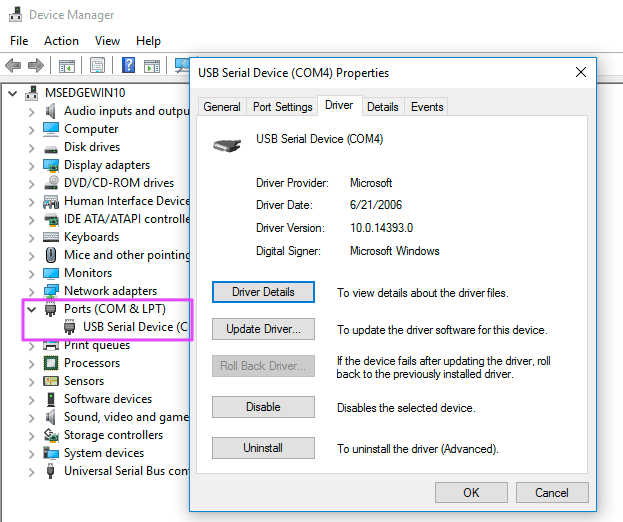Click the System devices icon
This screenshot has height=522, width=623.
[51, 453]
